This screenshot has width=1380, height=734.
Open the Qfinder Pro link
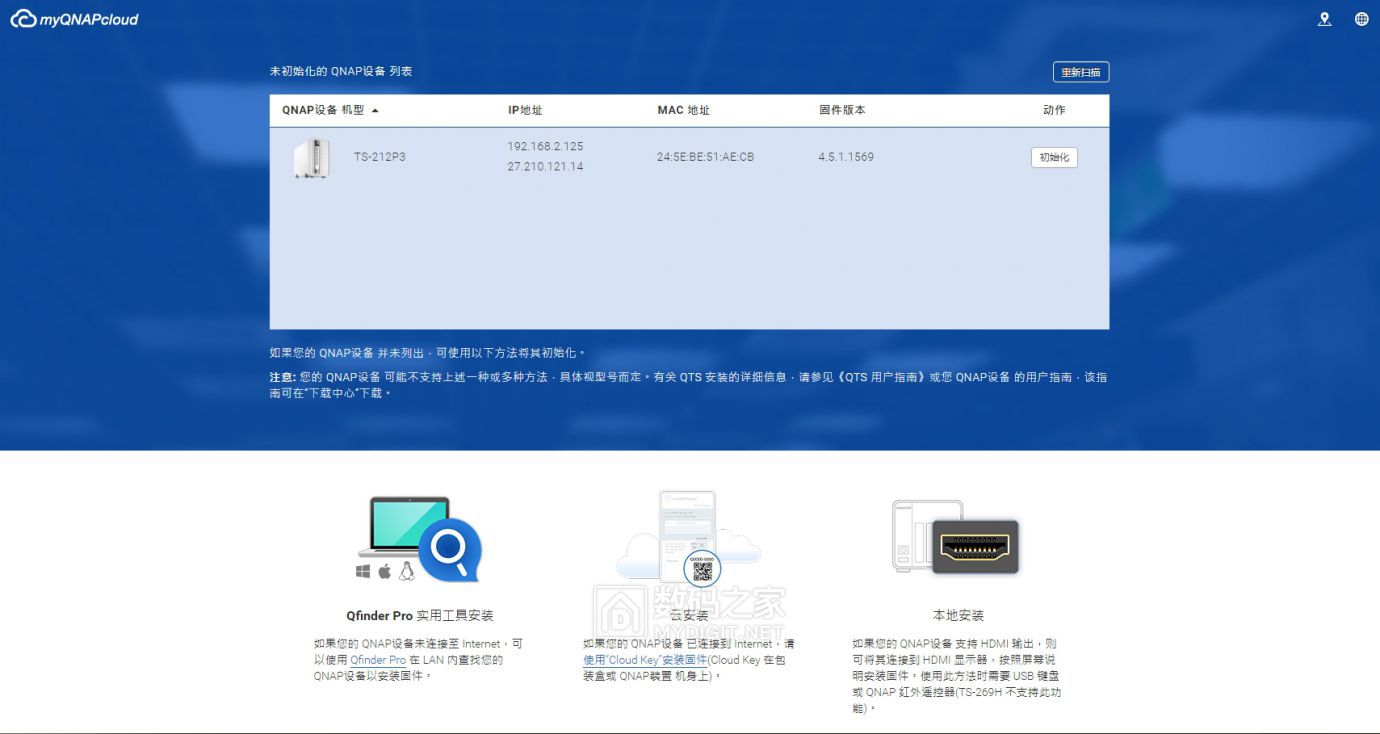[x=378, y=660]
